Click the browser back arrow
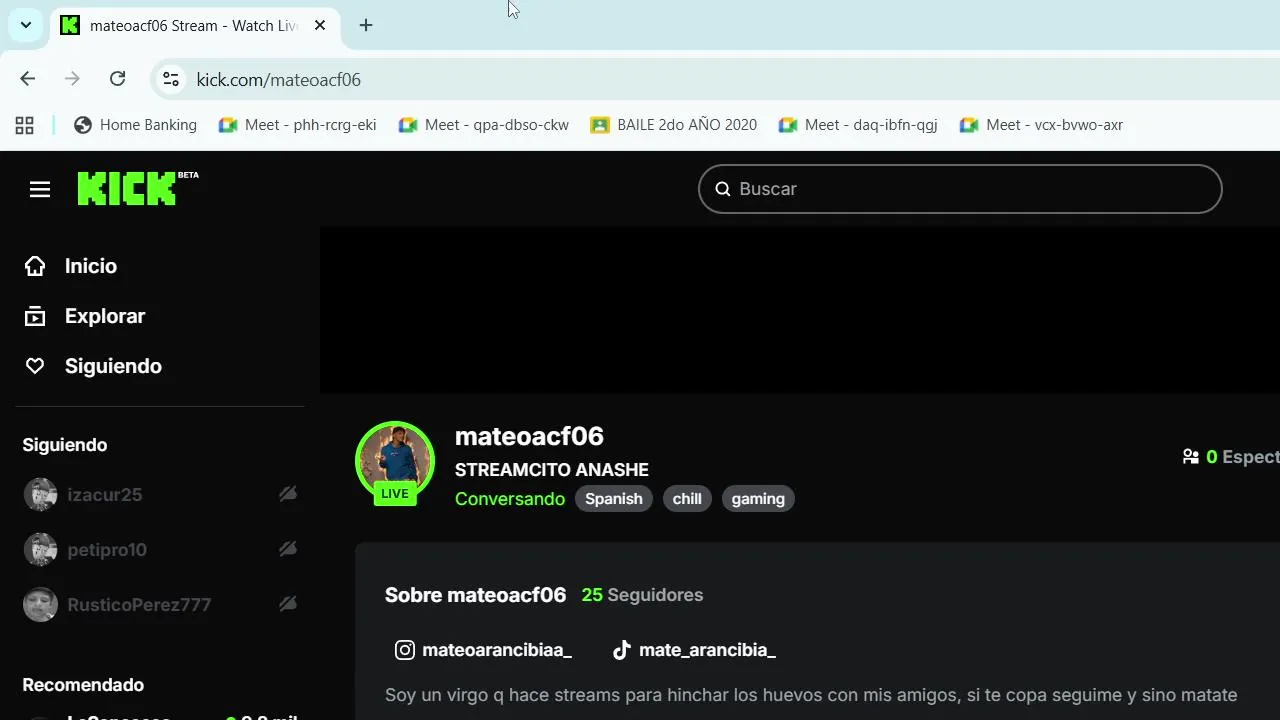This screenshot has width=1280, height=720. (28, 79)
